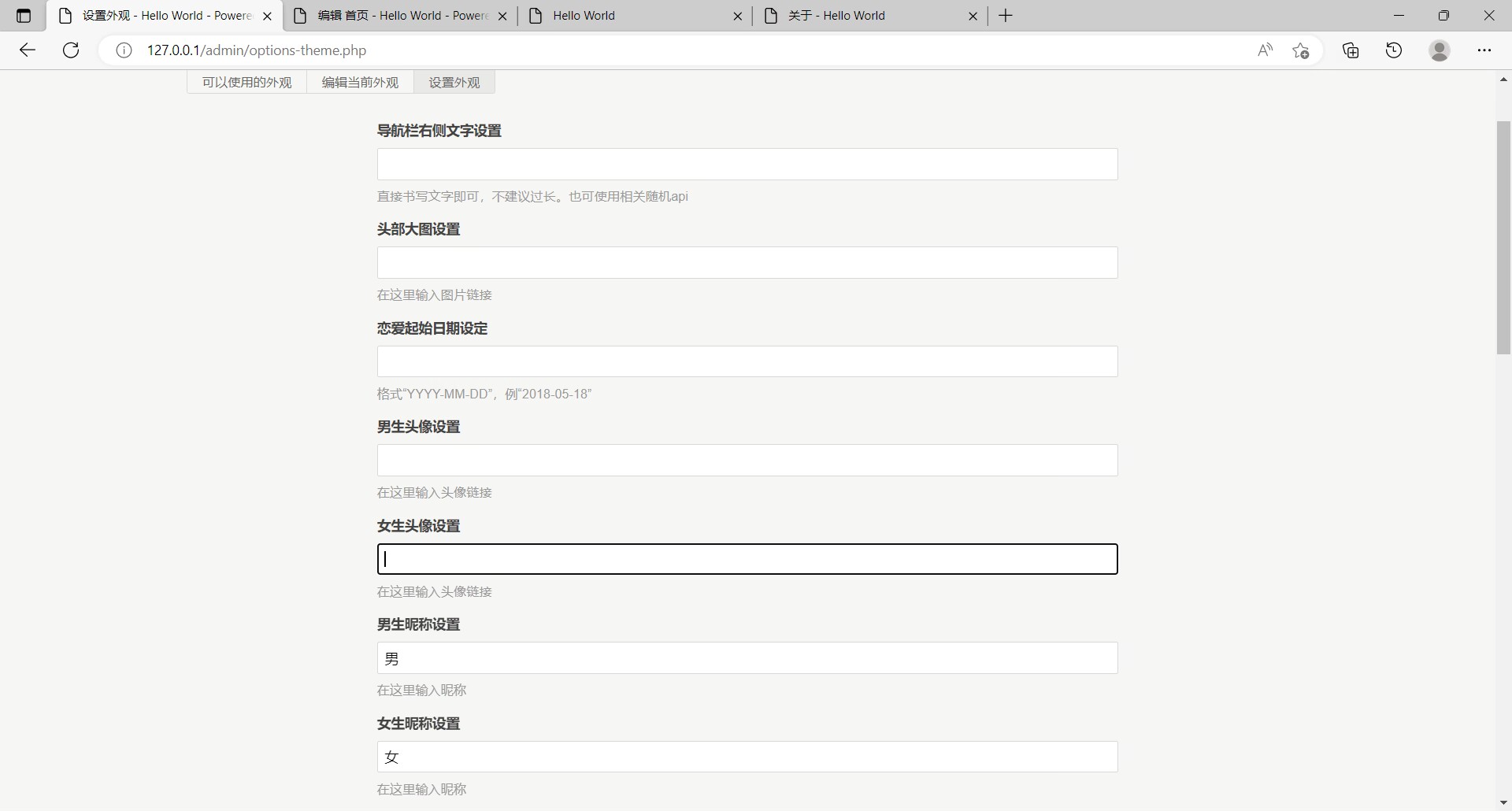Open 编辑当前外观 tab

pos(360,82)
